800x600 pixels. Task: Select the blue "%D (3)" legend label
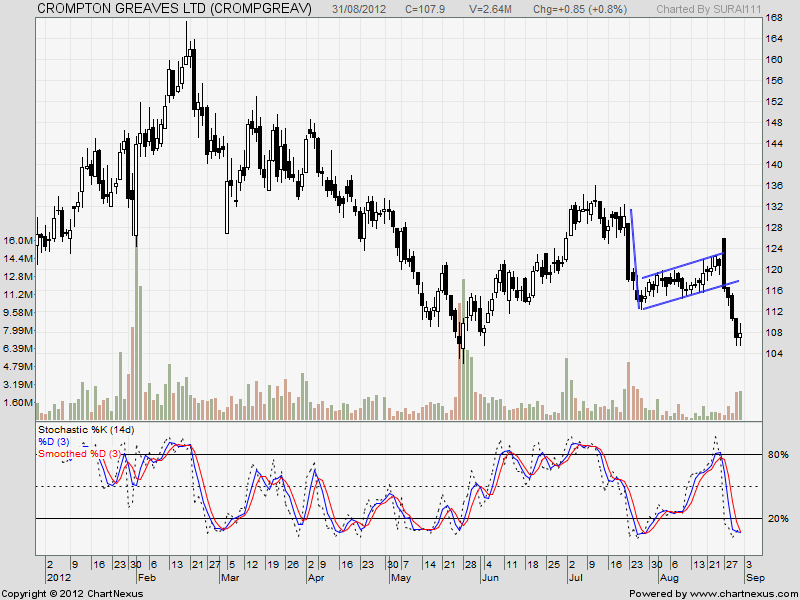click(54, 442)
